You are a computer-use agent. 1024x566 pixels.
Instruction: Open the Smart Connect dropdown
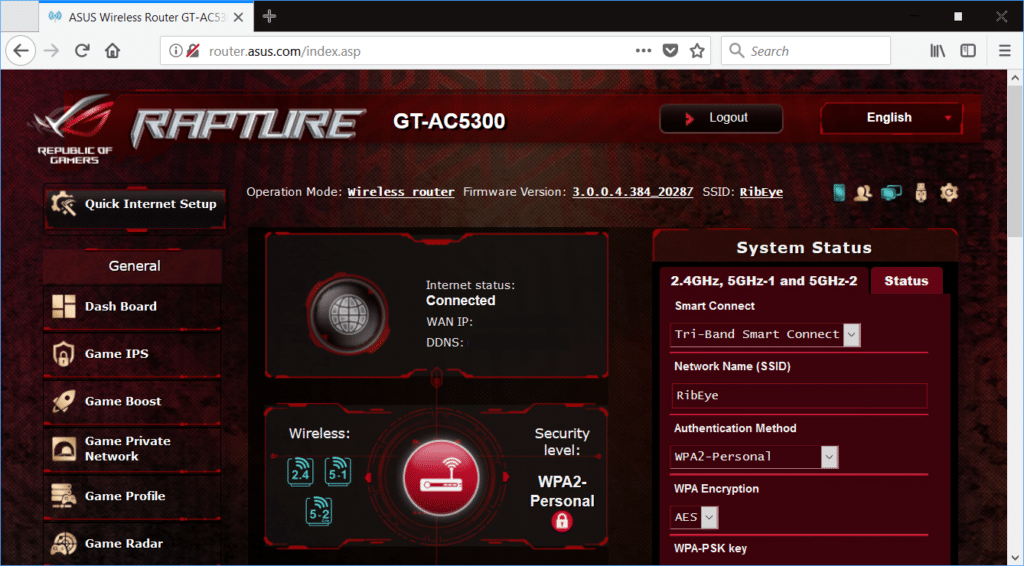765,334
